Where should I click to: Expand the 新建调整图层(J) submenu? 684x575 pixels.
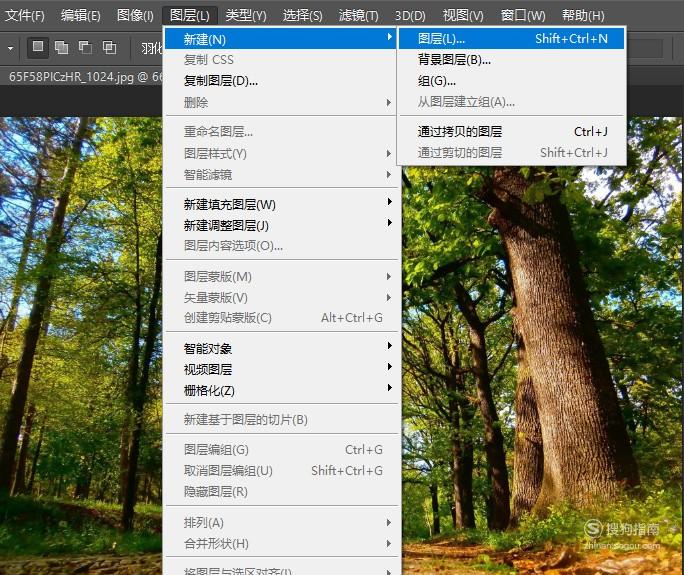tap(281, 225)
